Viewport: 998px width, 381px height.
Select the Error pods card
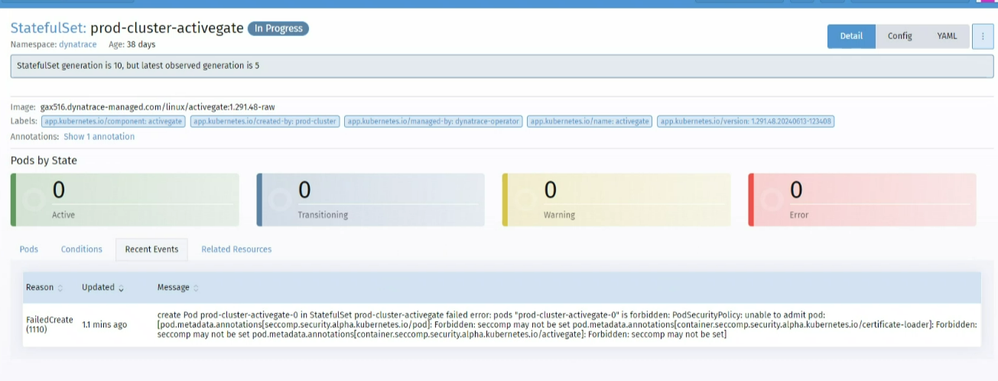[862, 200]
